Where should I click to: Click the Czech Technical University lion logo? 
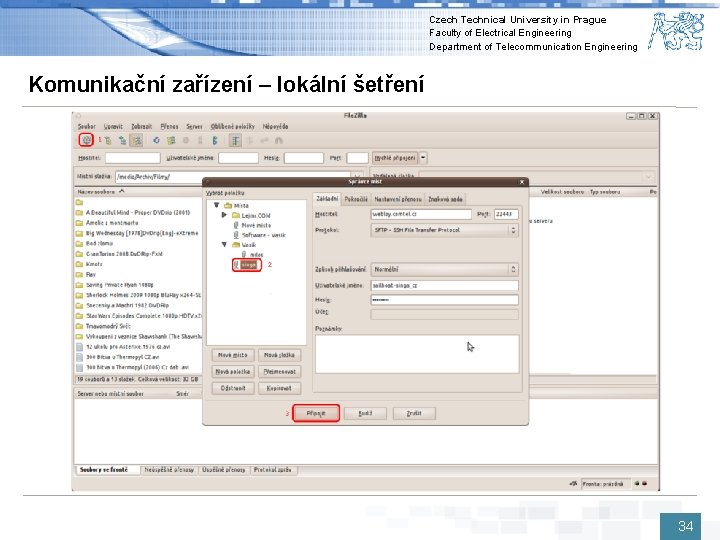click(675, 32)
